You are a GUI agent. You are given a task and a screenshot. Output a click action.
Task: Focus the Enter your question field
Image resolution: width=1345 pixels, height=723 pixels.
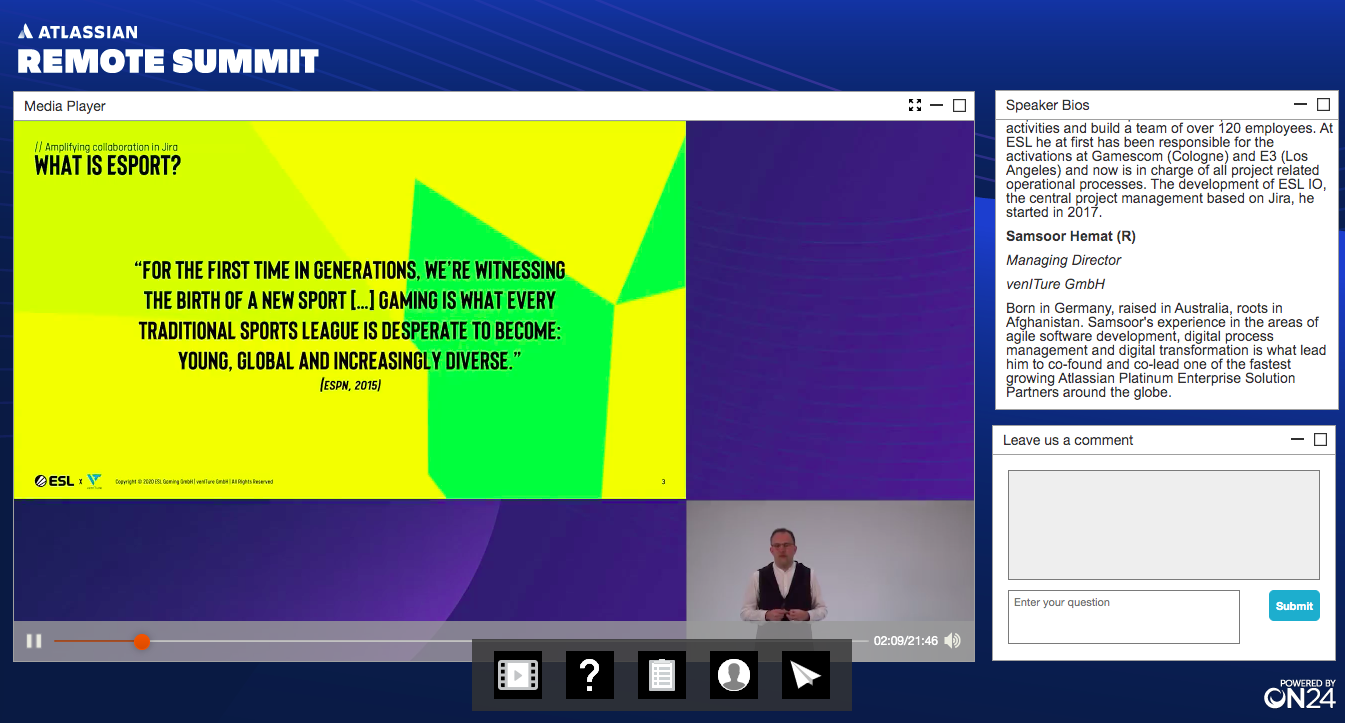pyautogui.click(x=1124, y=617)
